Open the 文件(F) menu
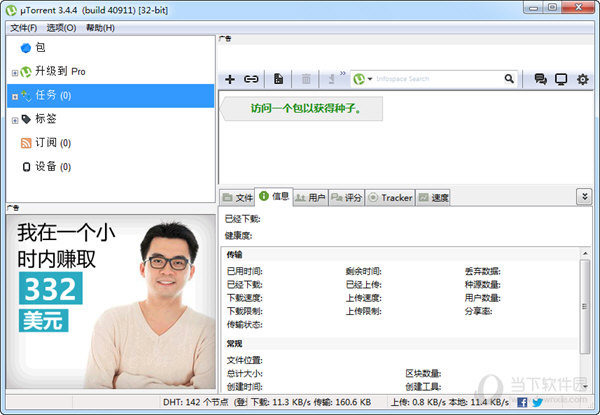This screenshot has width=600, height=415. point(23,28)
